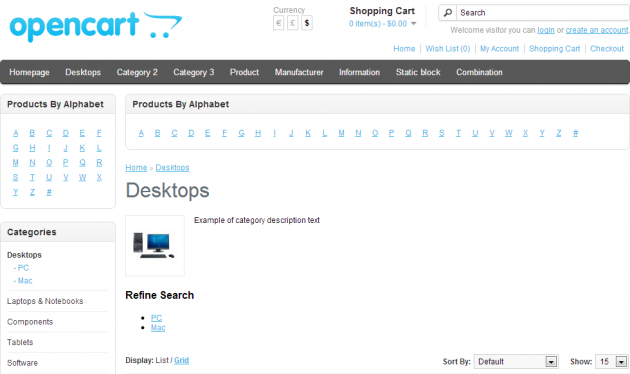The height and width of the screenshot is (374, 630).
Task: Go to Home in top links
Action: tap(404, 49)
